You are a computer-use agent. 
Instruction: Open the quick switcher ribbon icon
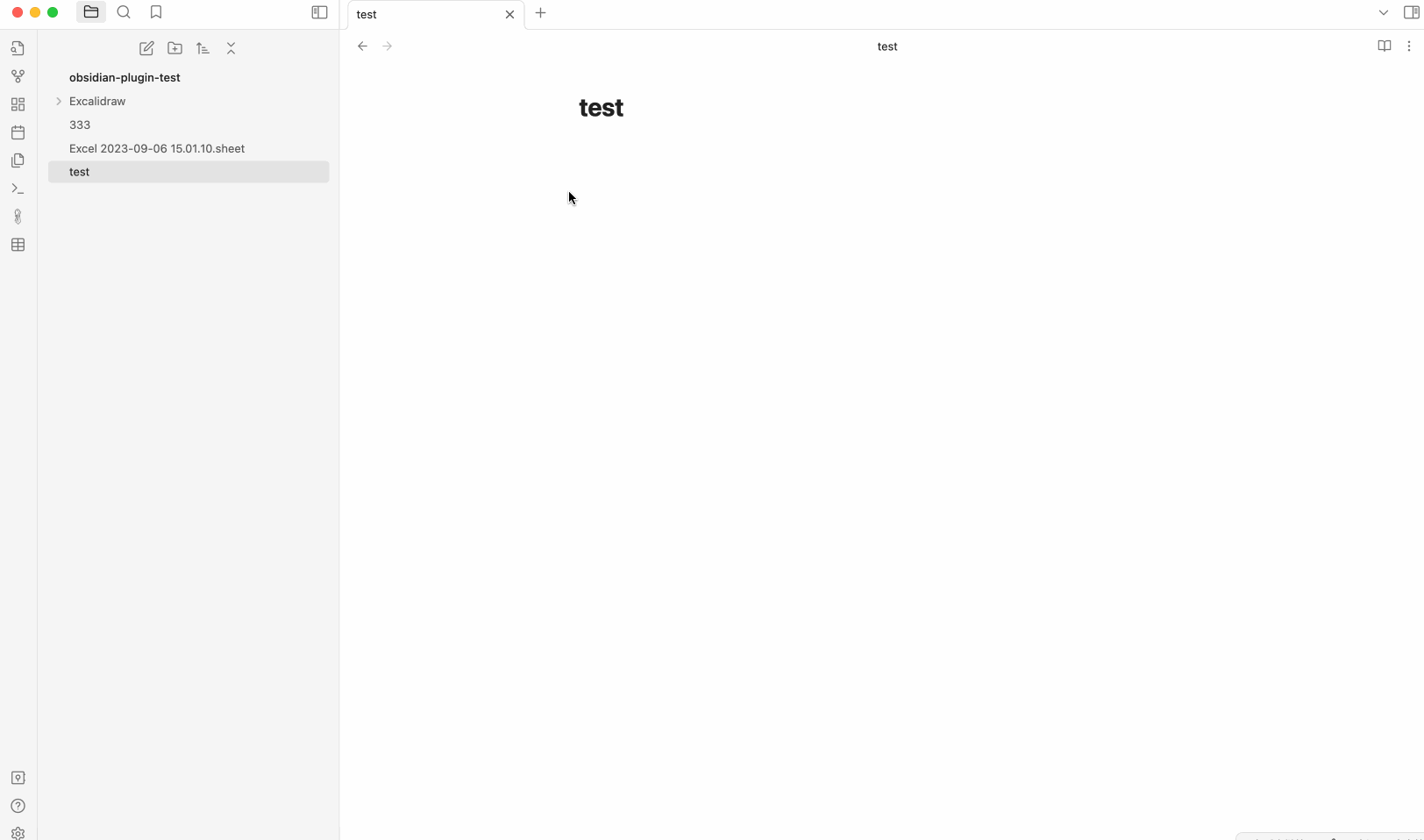(18, 48)
